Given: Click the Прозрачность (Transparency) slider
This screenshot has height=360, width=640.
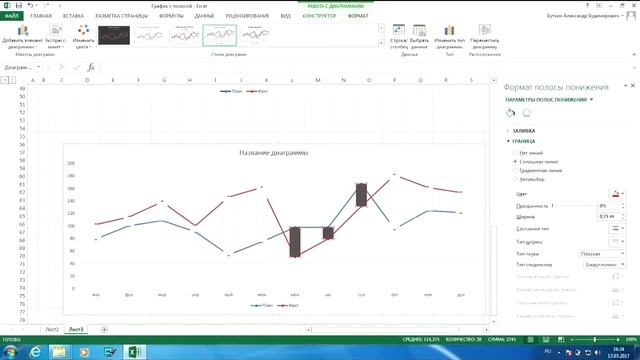Looking at the screenshot, I should 572,206.
